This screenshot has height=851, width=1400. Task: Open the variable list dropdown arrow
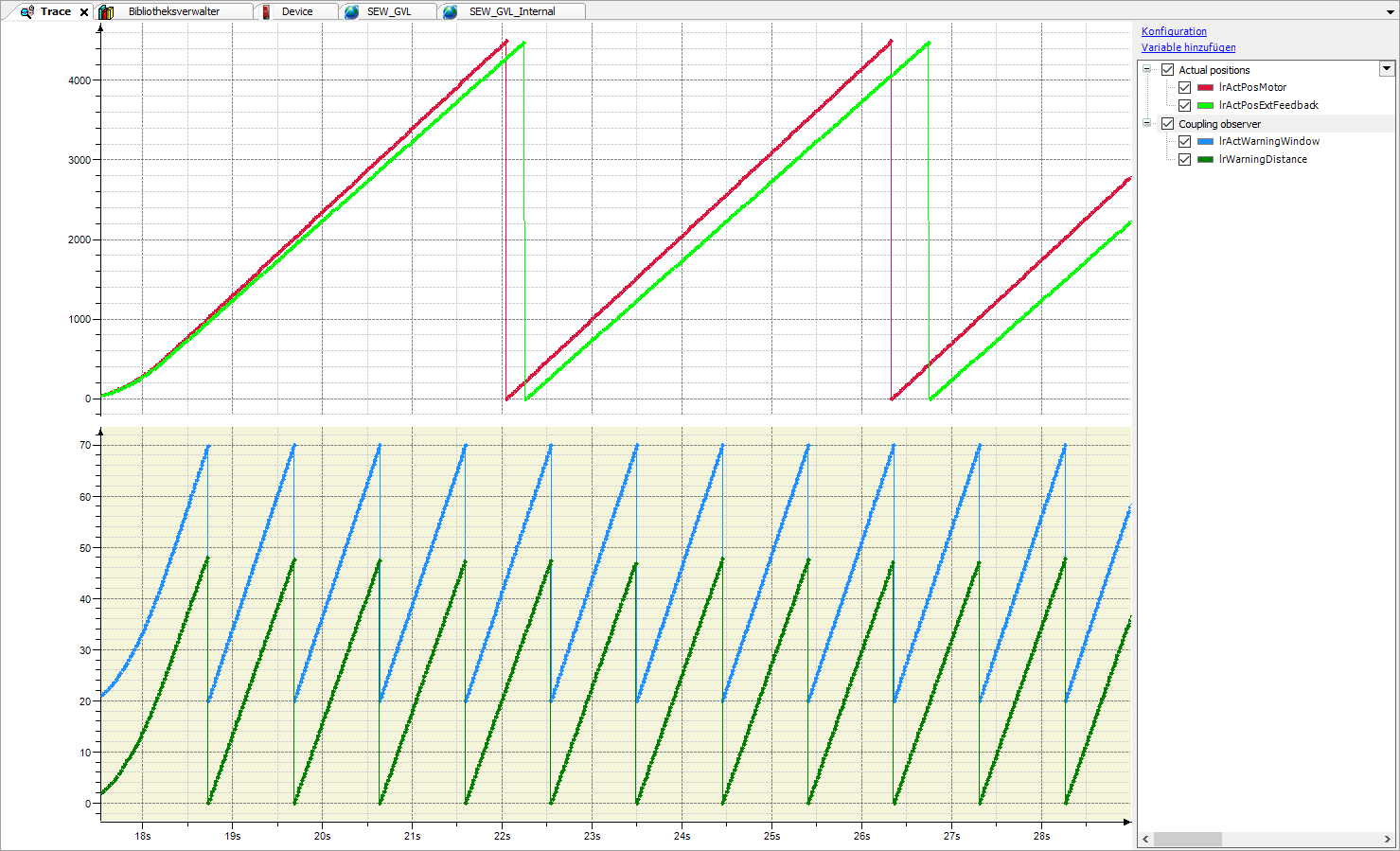pyautogui.click(x=1387, y=68)
